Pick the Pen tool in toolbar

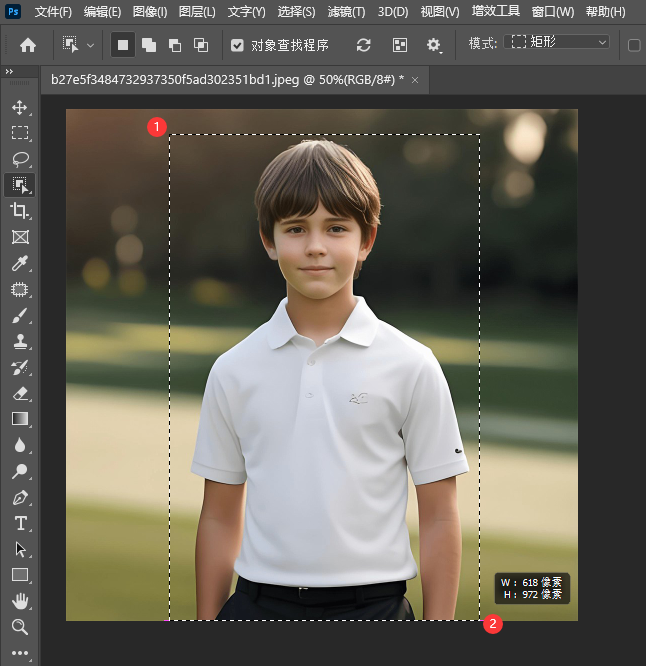[x=19, y=497]
